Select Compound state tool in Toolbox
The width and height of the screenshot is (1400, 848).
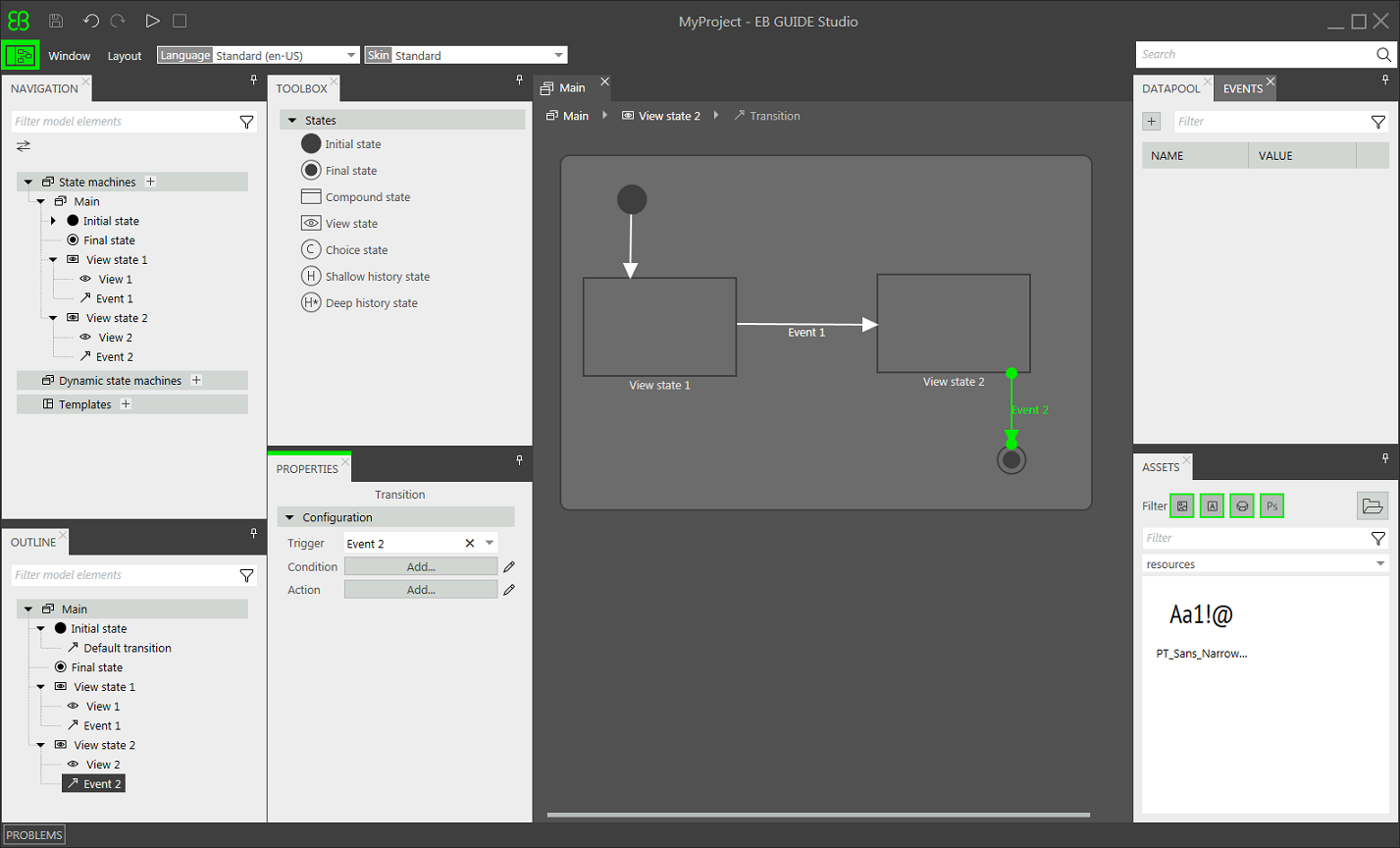pyautogui.click(x=355, y=197)
